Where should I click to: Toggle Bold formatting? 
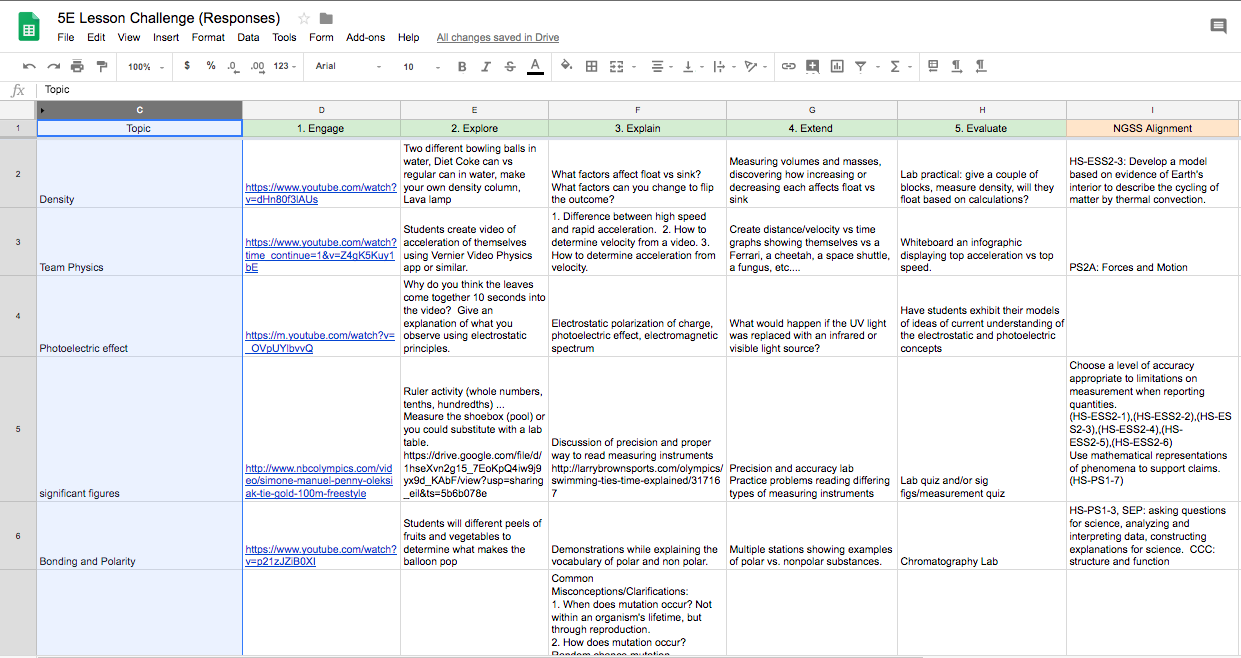[462, 67]
